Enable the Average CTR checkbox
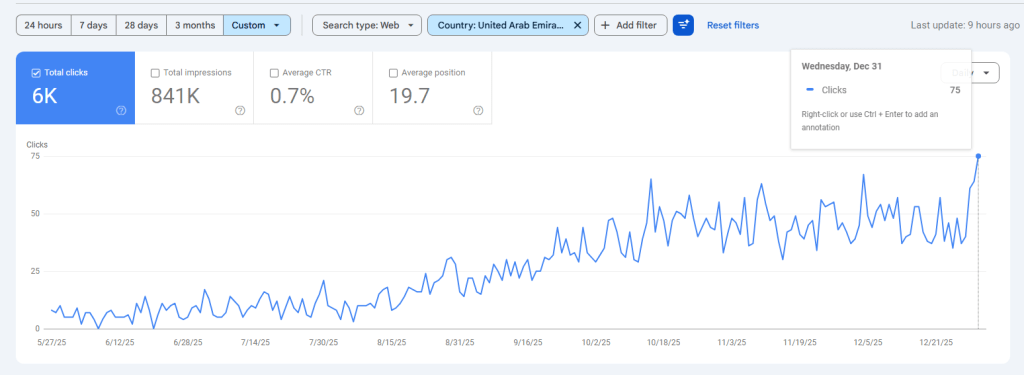The width and height of the screenshot is (1024, 375). [274, 73]
